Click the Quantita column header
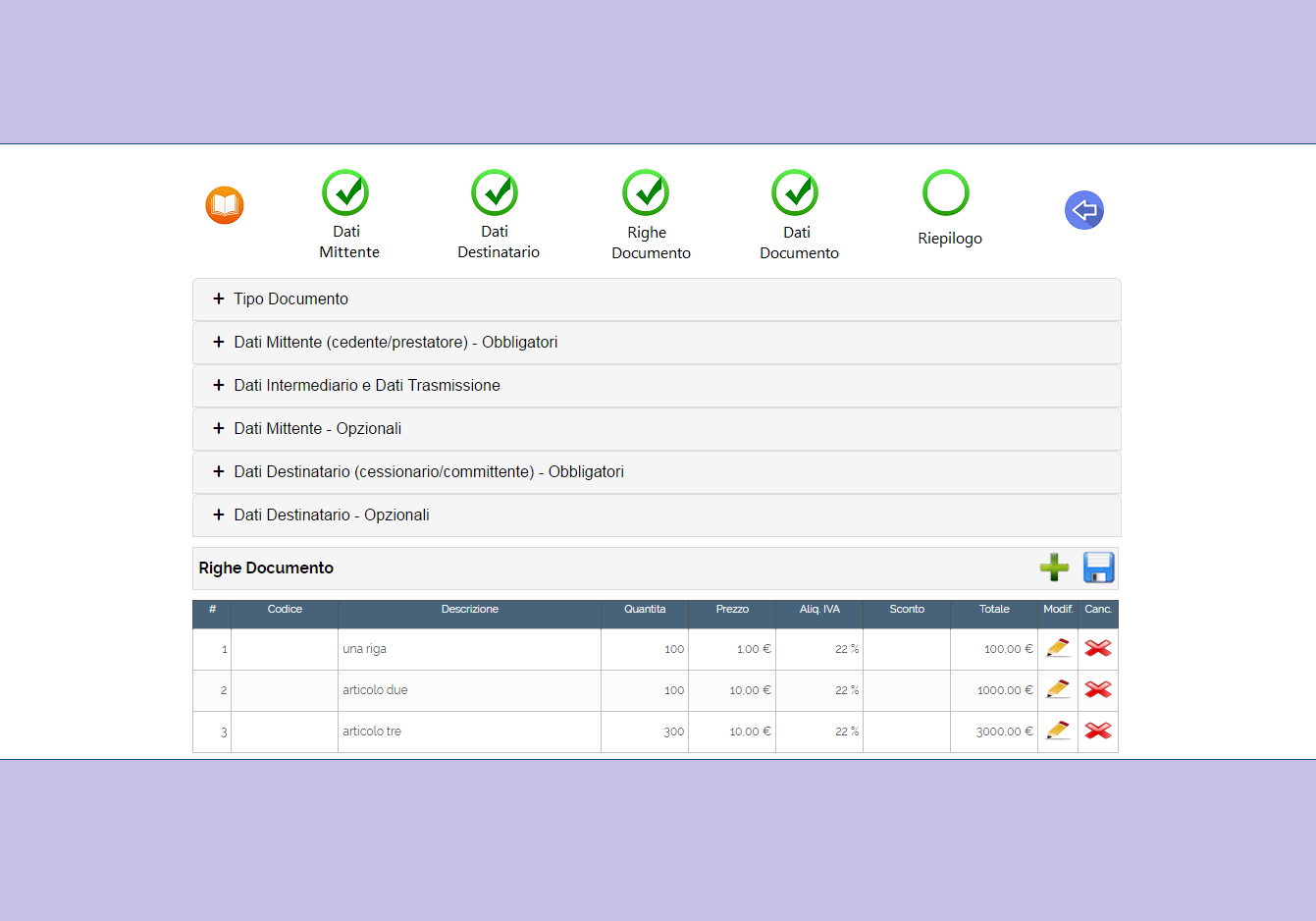The image size is (1316, 921). point(645,614)
